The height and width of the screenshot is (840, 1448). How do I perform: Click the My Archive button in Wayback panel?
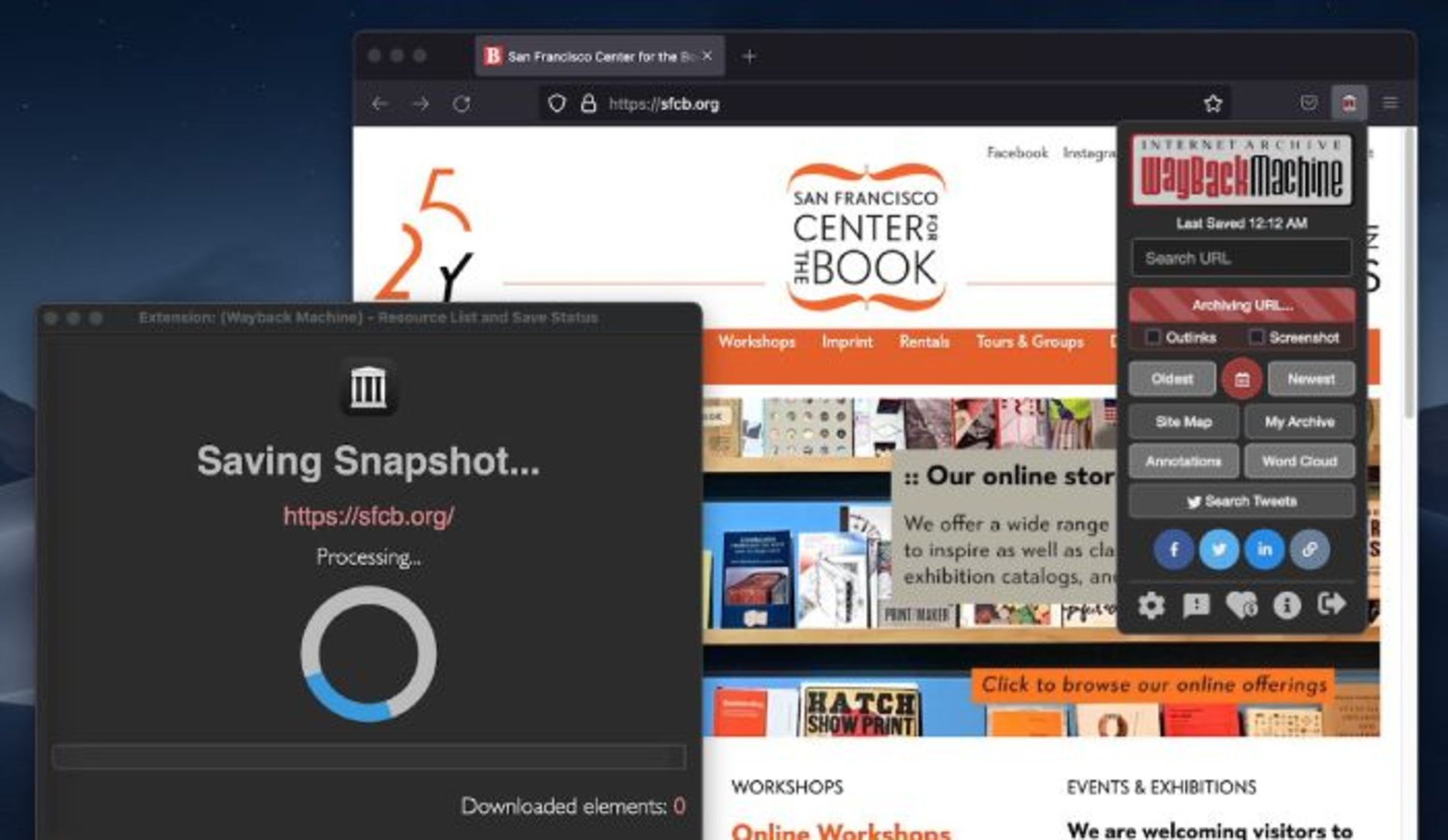(x=1299, y=420)
